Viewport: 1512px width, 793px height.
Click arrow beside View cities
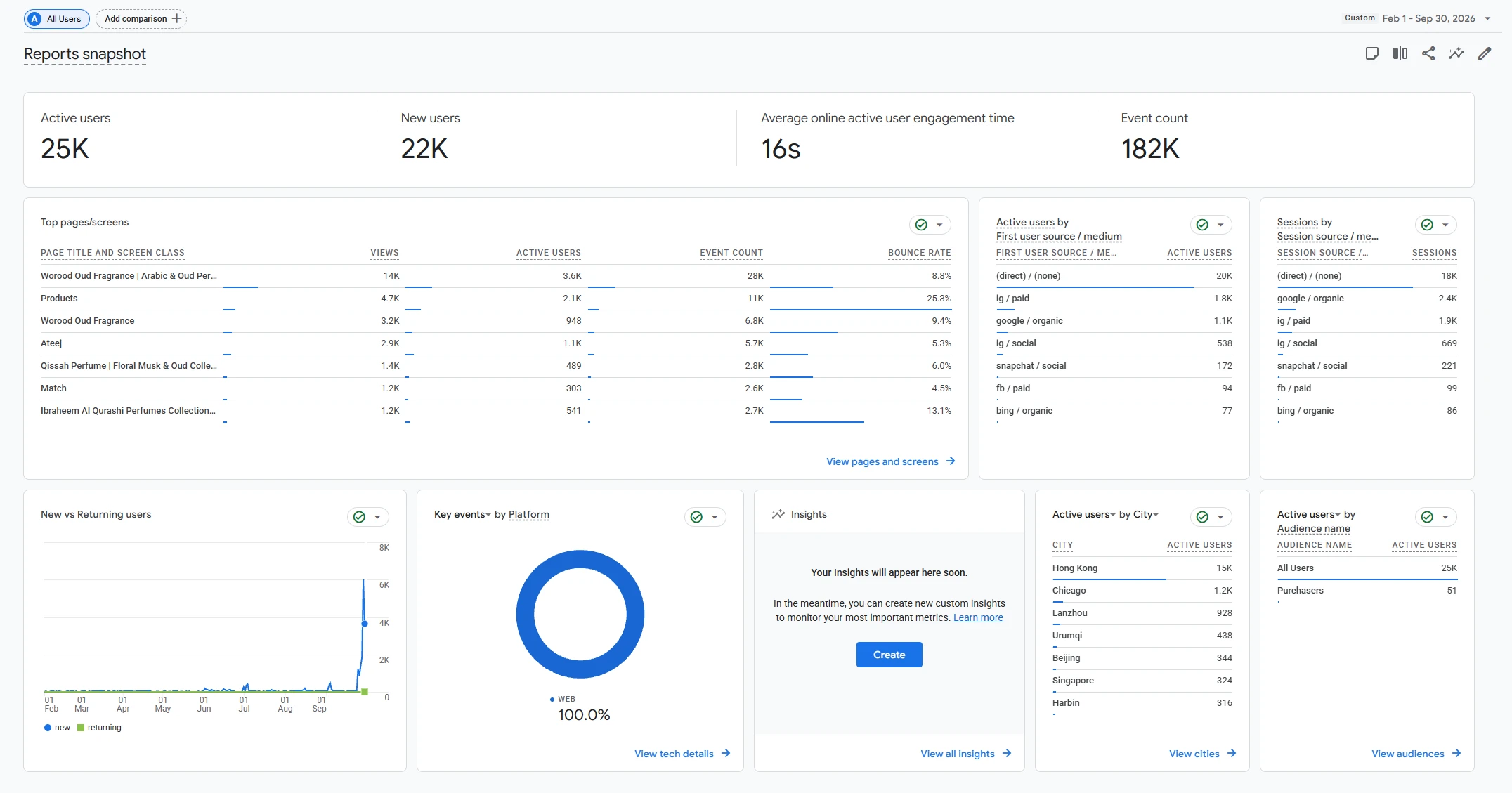tap(1232, 754)
